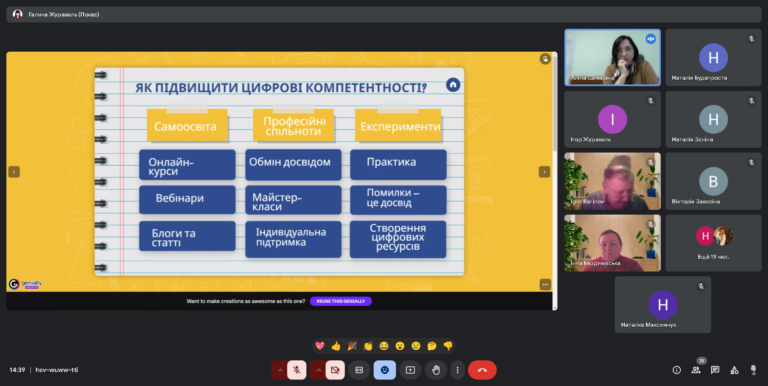Leave the call with red button
Image resolution: width=768 pixels, height=386 pixels.
point(482,370)
